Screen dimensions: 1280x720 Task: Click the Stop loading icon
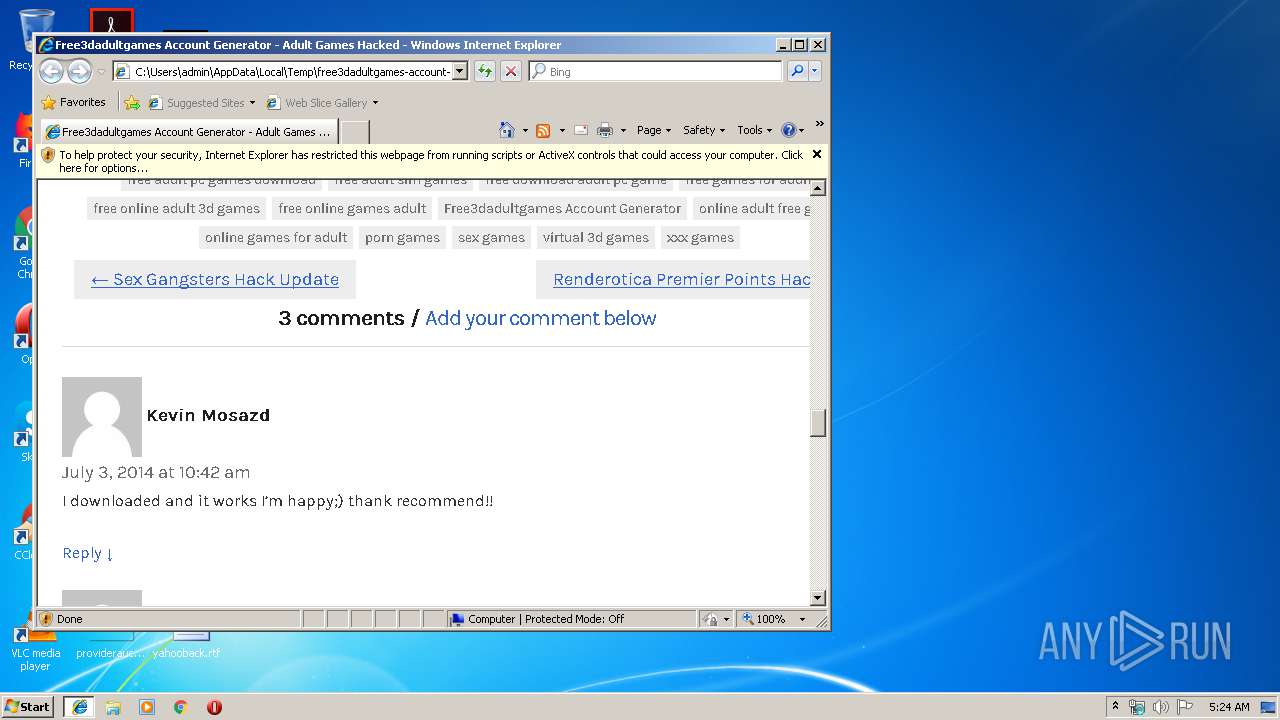pos(510,71)
